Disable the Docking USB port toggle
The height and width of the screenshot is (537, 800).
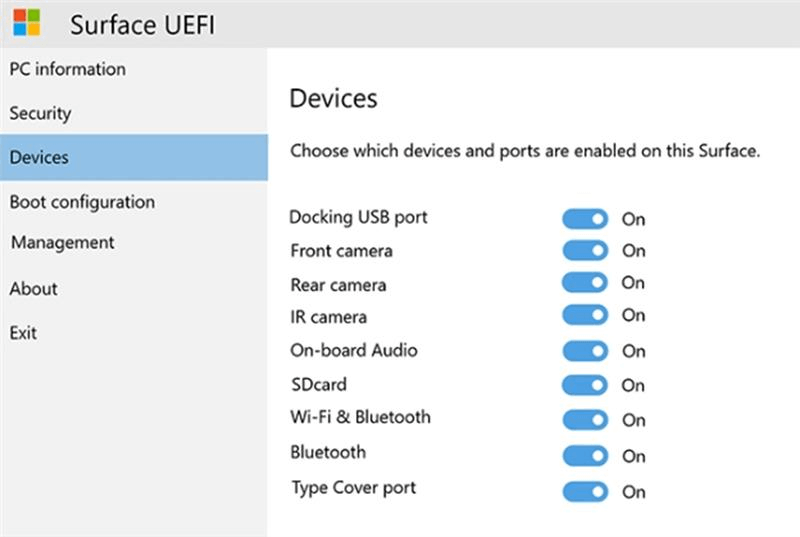click(585, 219)
